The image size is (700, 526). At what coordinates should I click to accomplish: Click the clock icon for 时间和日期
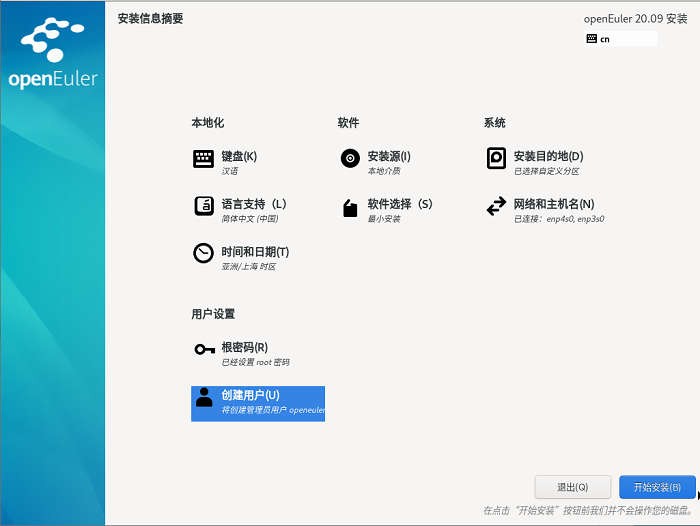coord(204,254)
